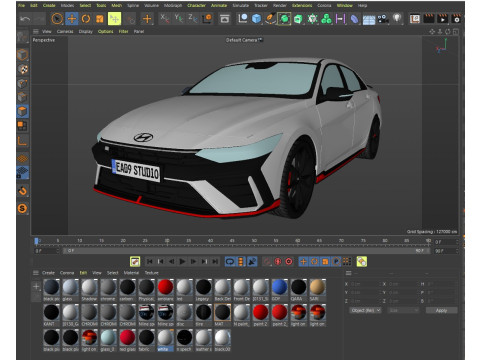This screenshot has height=360, width=480.
Task: Click the purple Deformer icon
Action: click(354, 19)
